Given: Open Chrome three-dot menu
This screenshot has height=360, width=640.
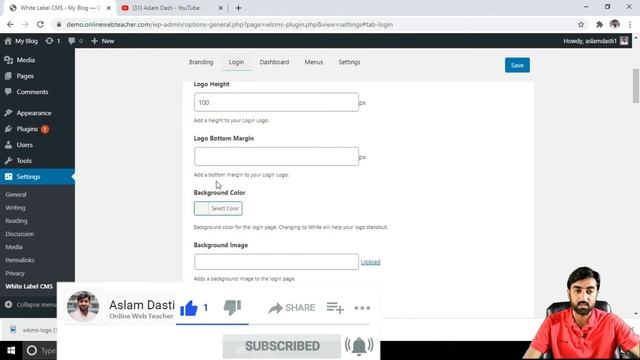Looking at the screenshot, I should pyautogui.click(x=630, y=24).
